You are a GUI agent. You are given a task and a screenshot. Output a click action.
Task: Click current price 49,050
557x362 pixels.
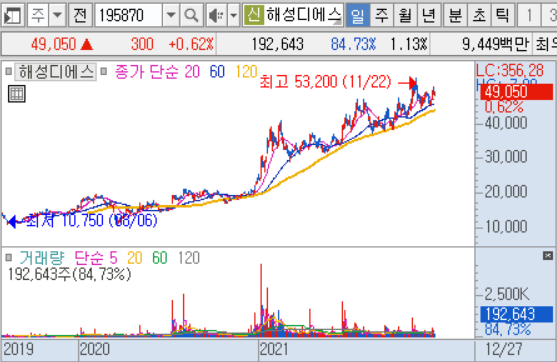click(x=54, y=45)
